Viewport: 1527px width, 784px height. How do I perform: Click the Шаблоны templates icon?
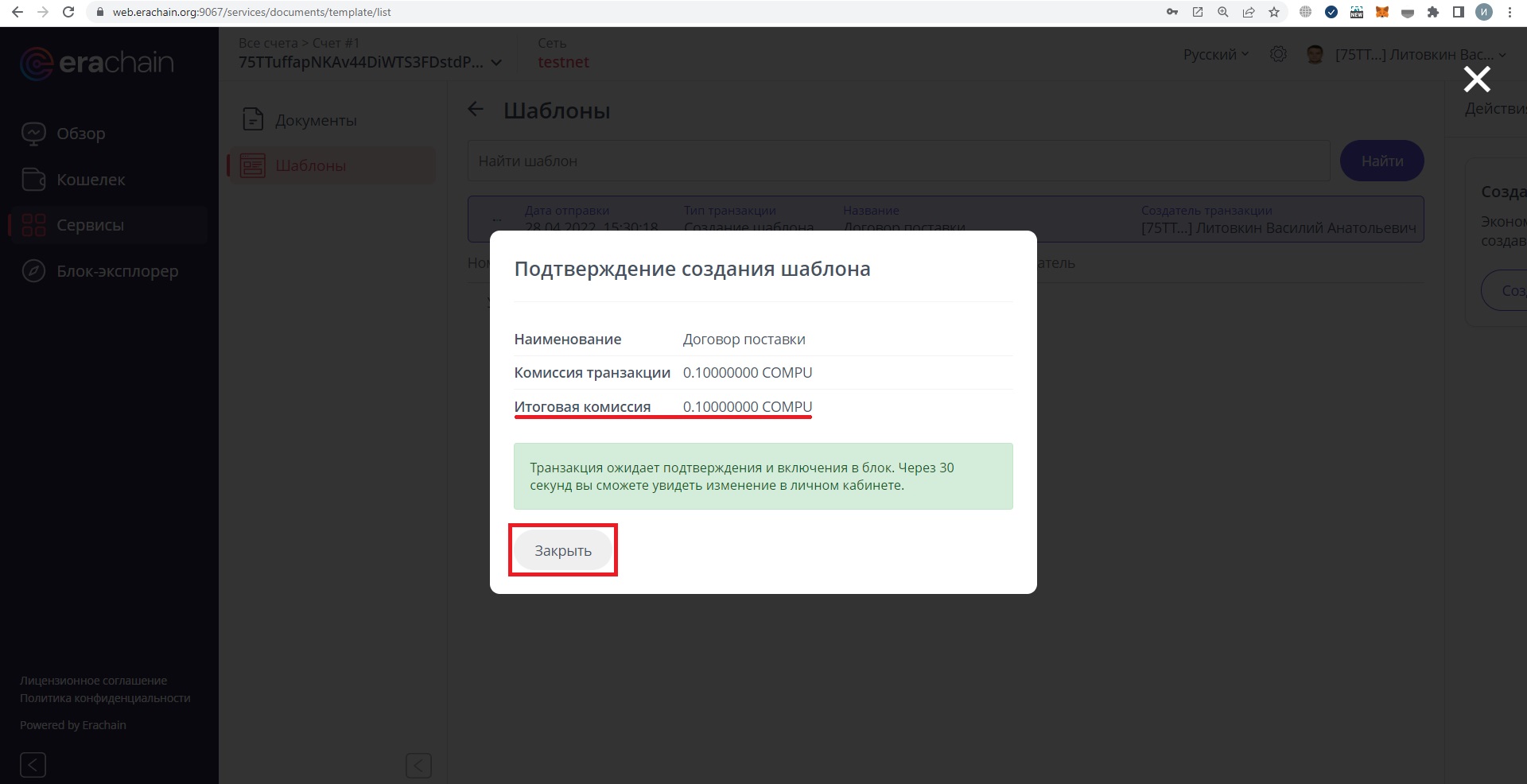[x=252, y=165]
